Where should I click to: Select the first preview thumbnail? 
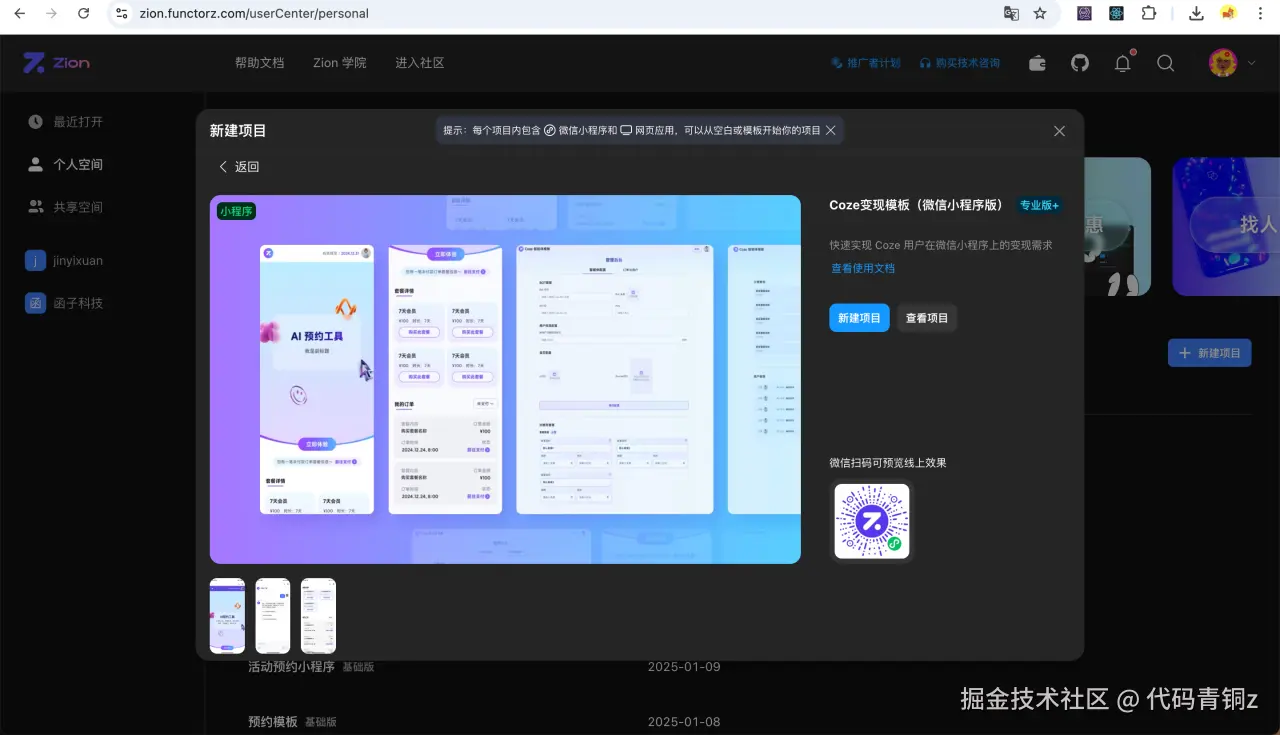click(227, 616)
